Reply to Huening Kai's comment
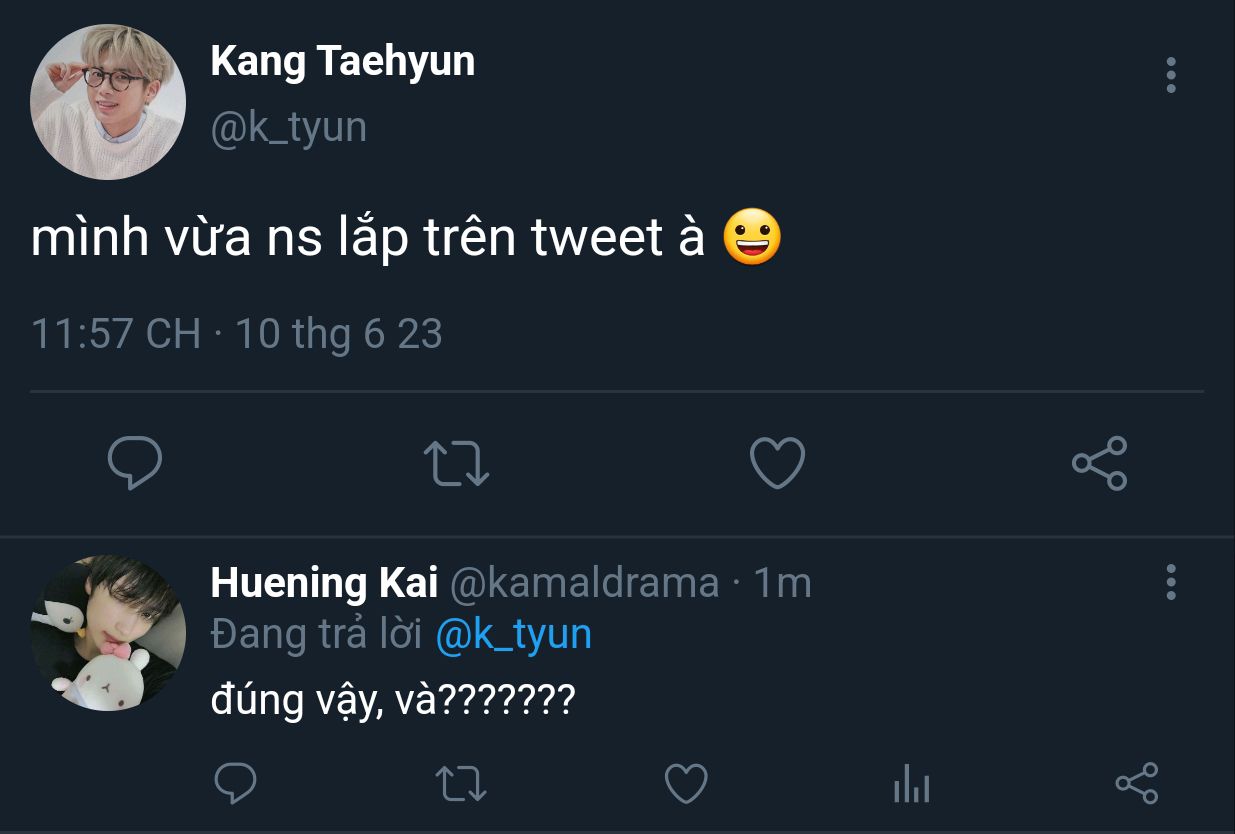Image resolution: width=1235 pixels, height=834 pixels. coord(236,783)
